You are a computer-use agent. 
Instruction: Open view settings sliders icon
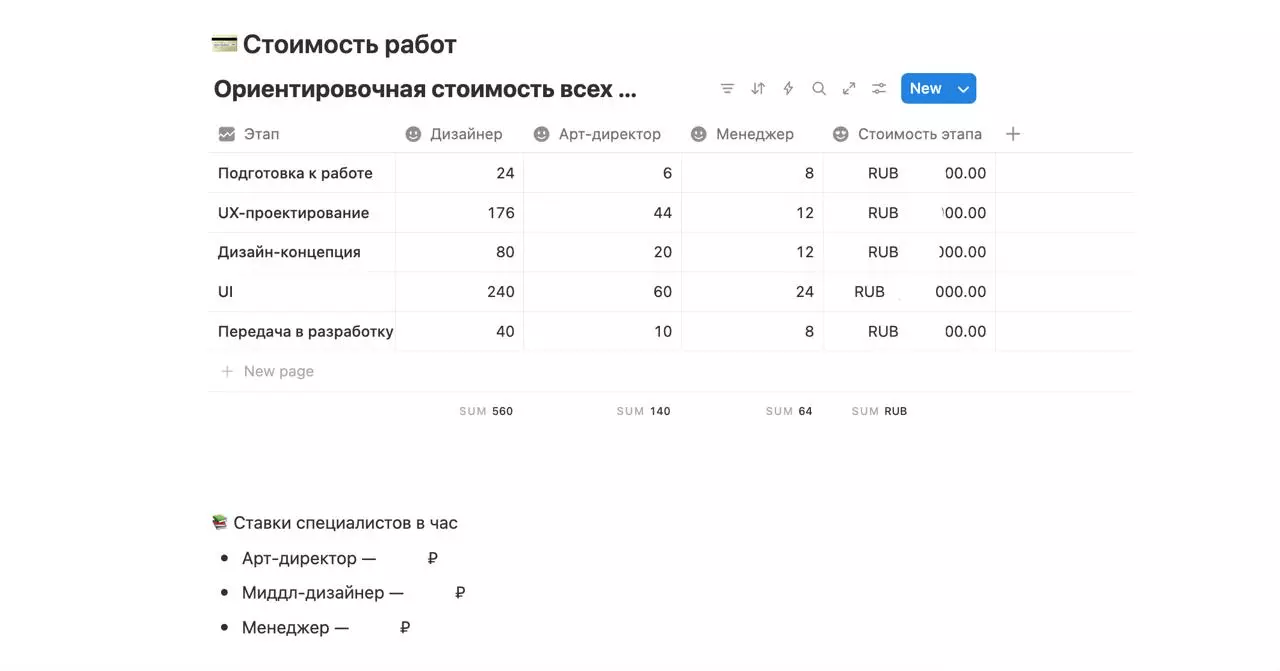pos(879,88)
